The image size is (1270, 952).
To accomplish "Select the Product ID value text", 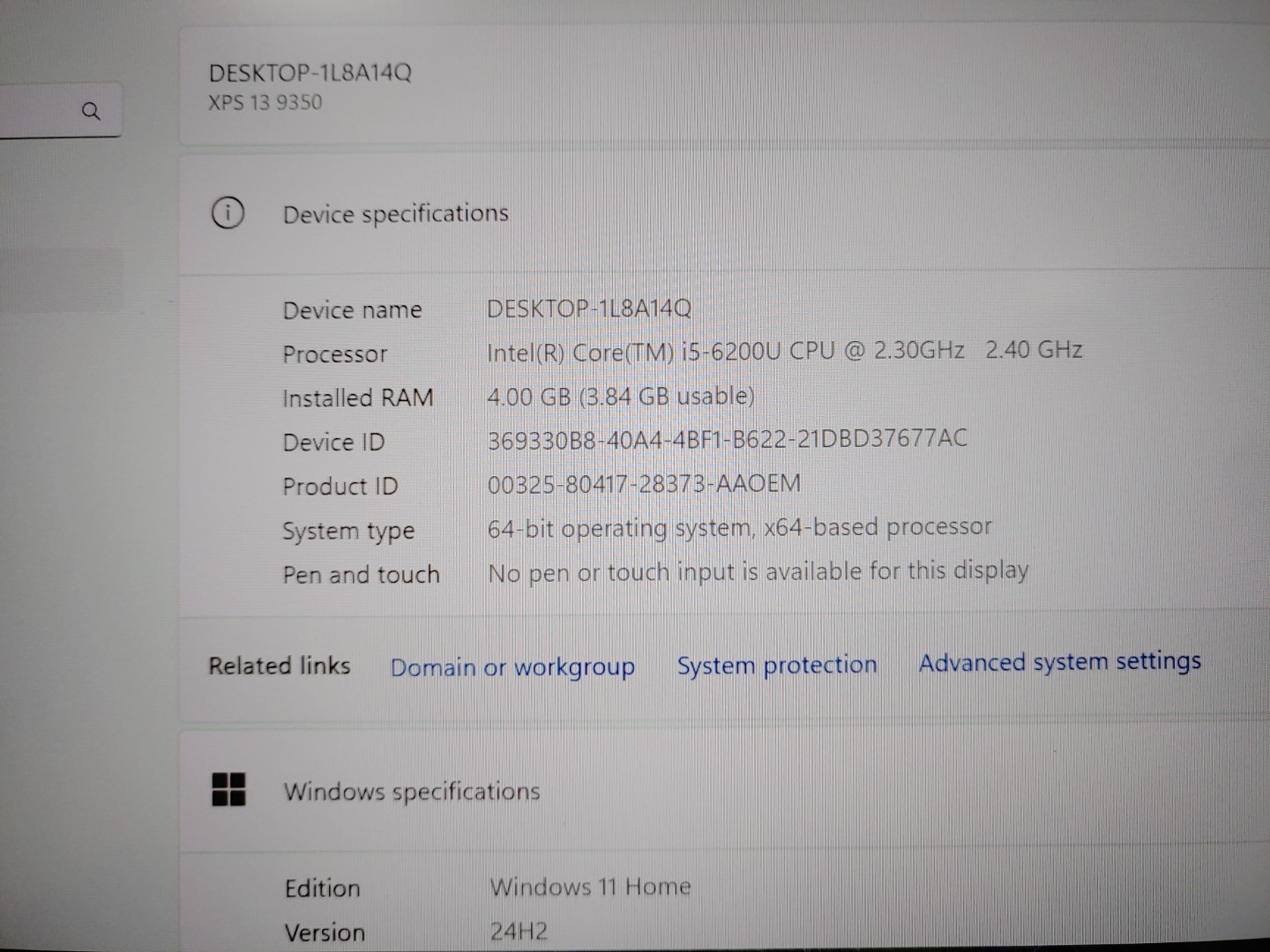I will [644, 483].
